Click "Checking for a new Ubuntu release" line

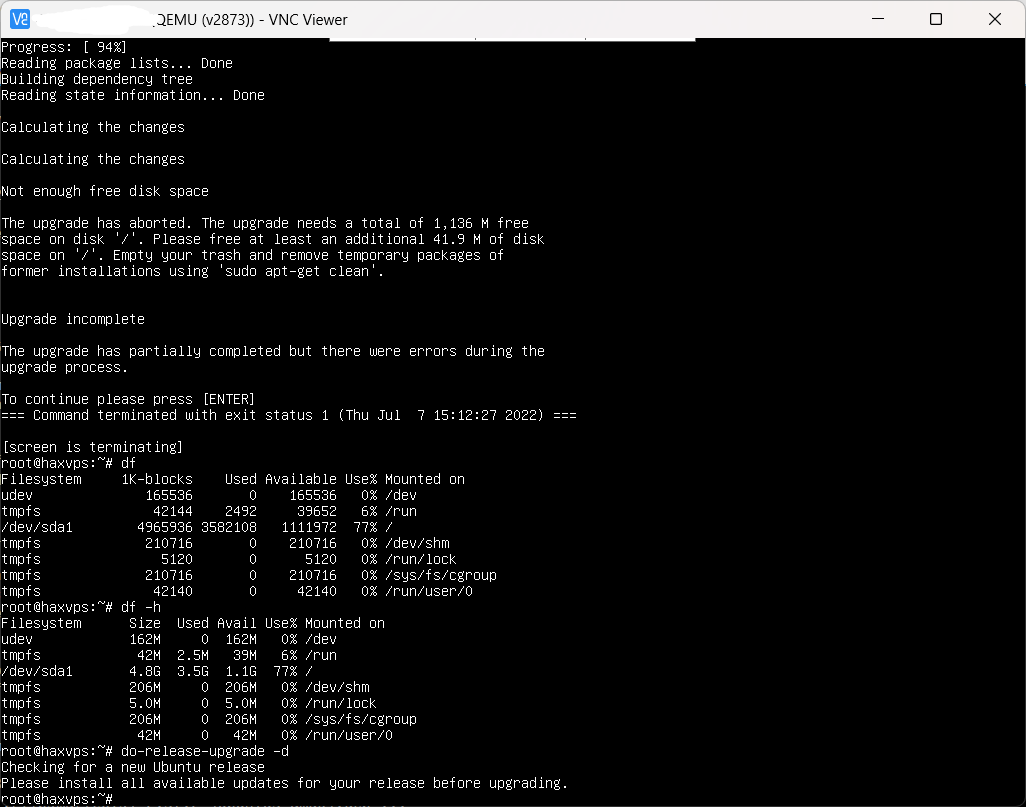tap(133, 767)
